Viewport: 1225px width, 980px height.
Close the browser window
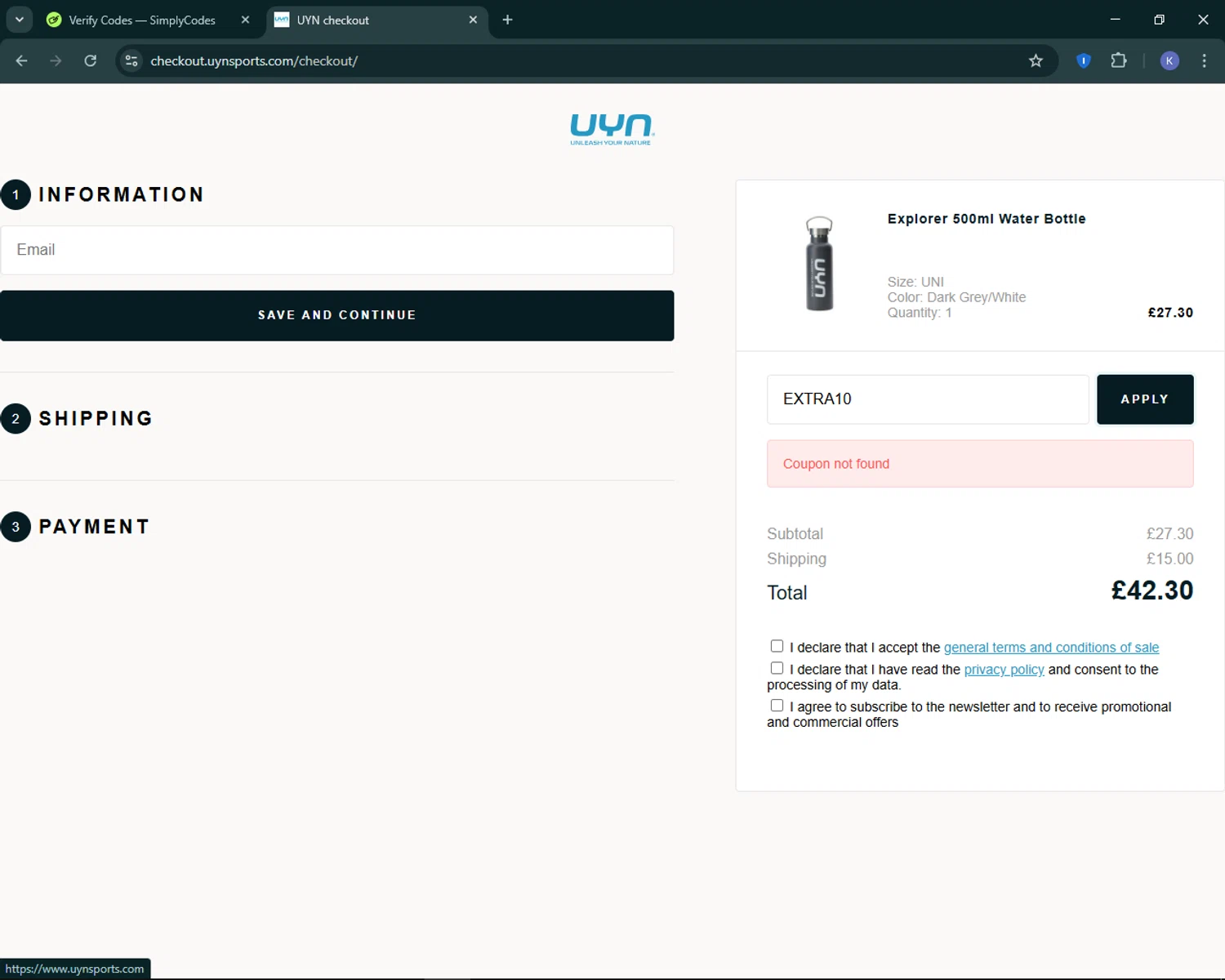1203,20
